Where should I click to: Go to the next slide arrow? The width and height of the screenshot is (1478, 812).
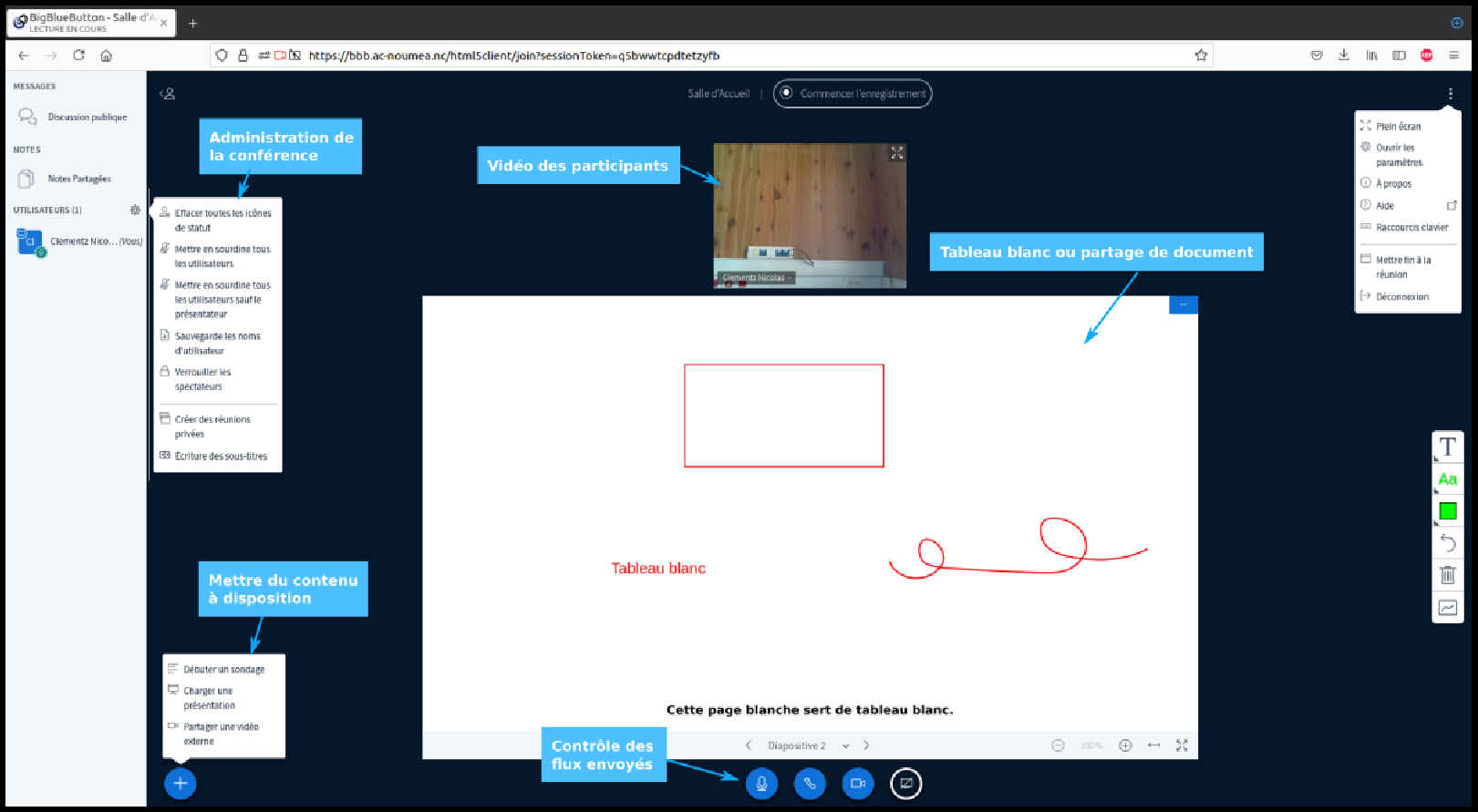coord(866,745)
